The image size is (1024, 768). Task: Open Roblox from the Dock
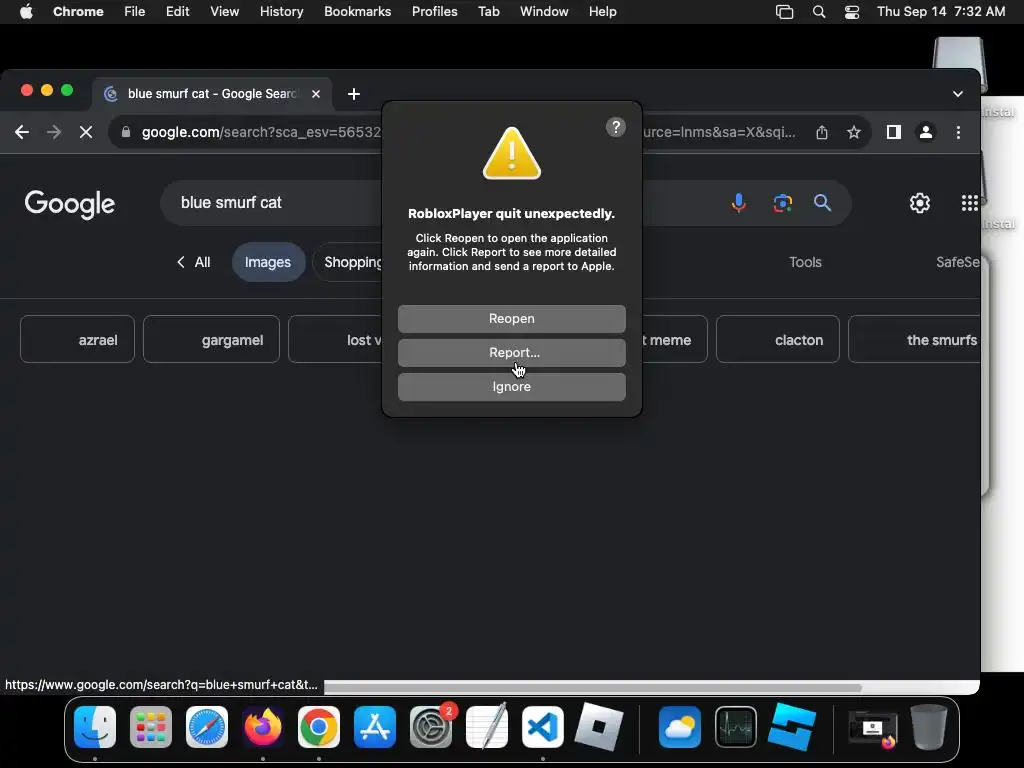pyautogui.click(x=599, y=727)
